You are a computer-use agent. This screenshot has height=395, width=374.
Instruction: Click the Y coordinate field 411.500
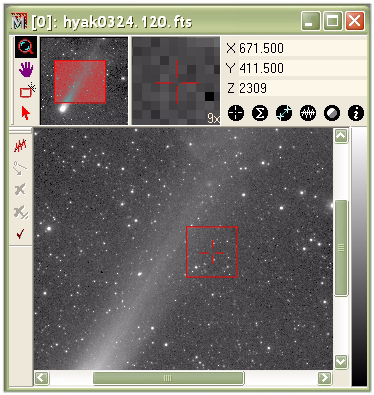[303, 68]
